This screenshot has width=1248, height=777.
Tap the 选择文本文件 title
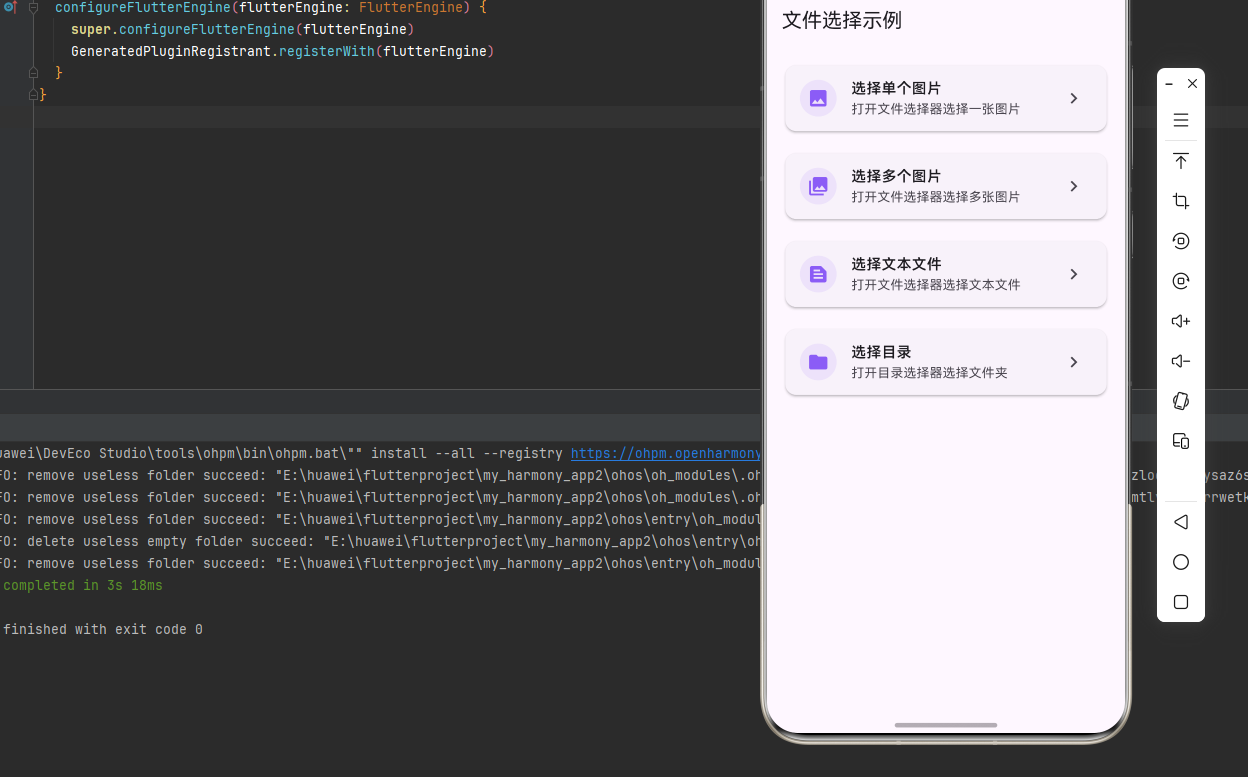896,264
